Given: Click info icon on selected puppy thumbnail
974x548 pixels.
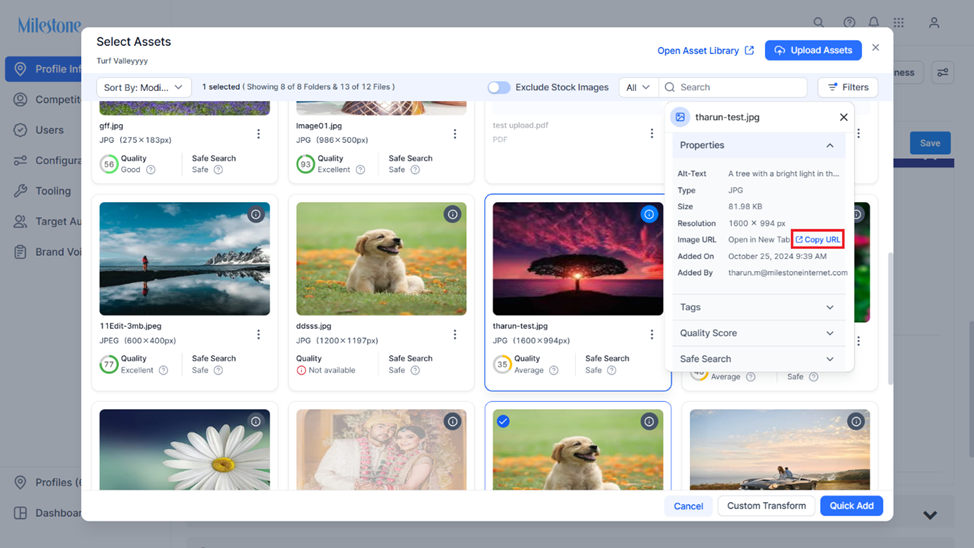Looking at the screenshot, I should pos(649,421).
